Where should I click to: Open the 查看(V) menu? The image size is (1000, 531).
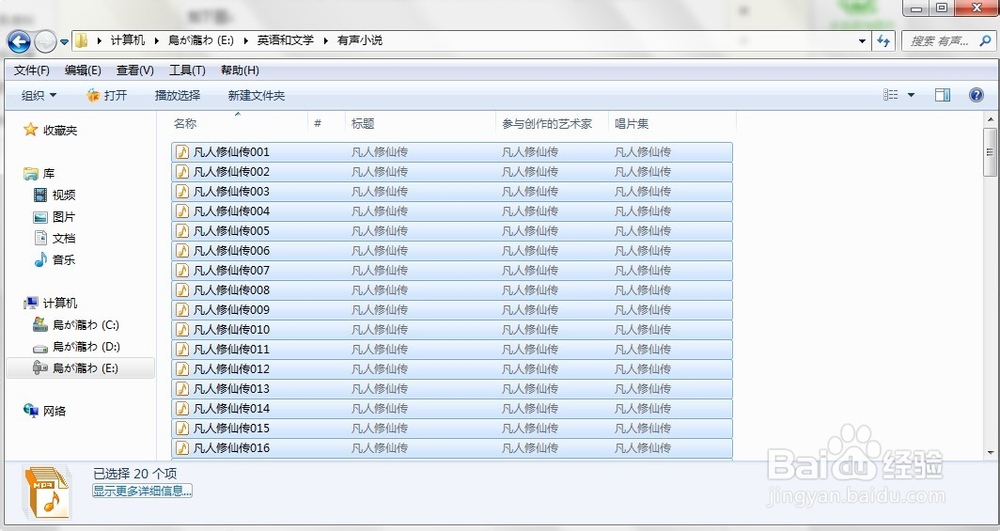[135, 70]
